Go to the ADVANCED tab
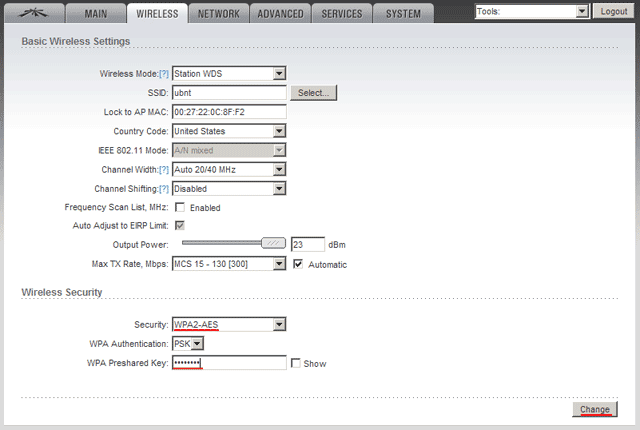This screenshot has height=430, width=640. 280,13
